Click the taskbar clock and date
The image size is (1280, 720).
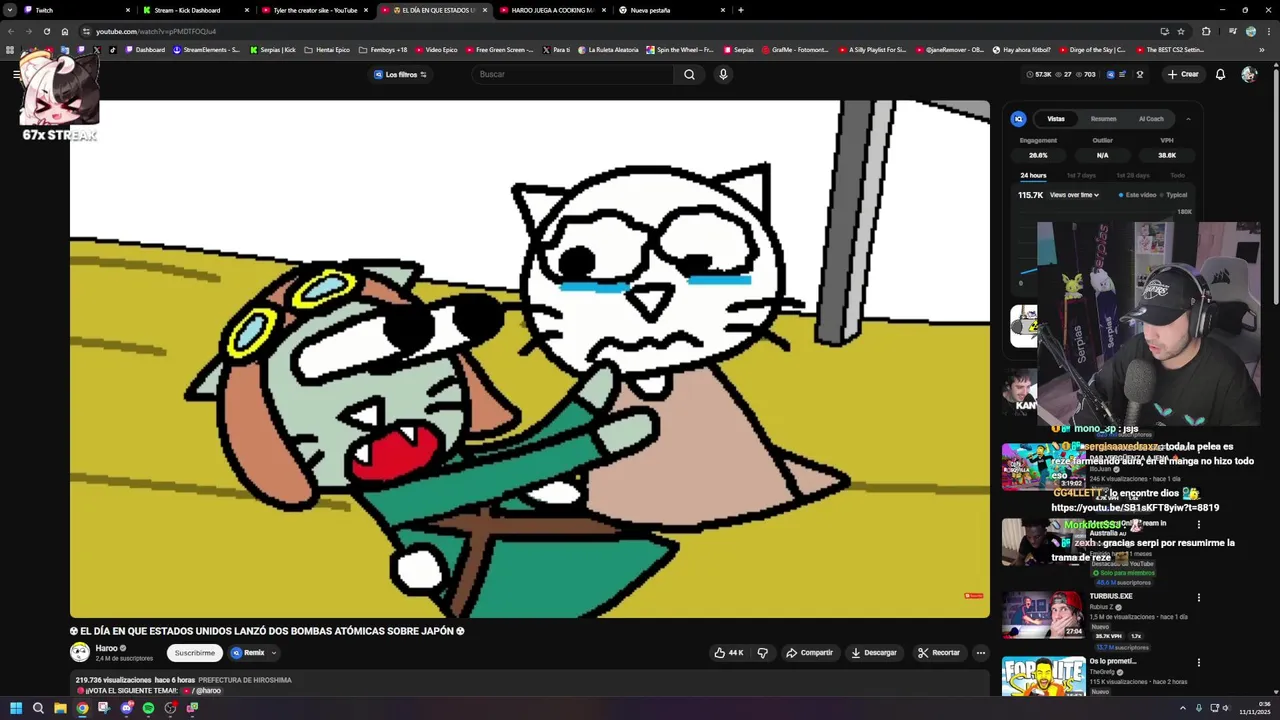[x=1254, y=708]
